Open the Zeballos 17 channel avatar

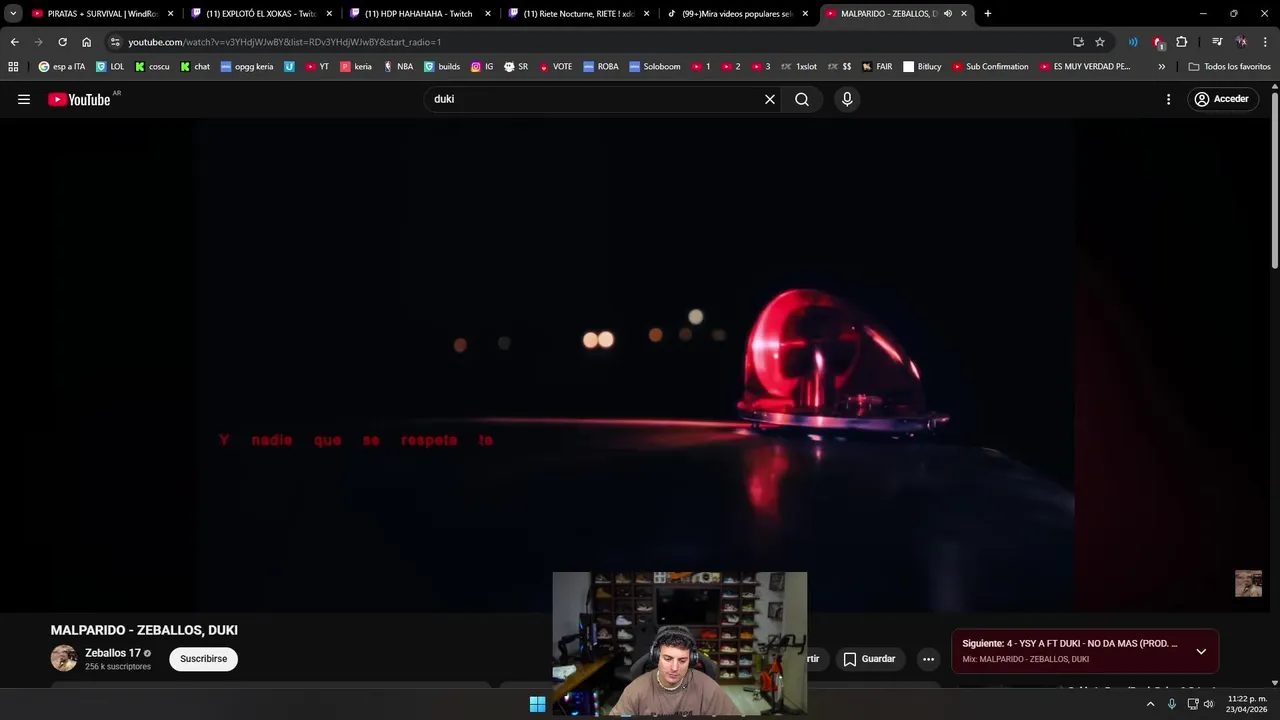[64, 658]
